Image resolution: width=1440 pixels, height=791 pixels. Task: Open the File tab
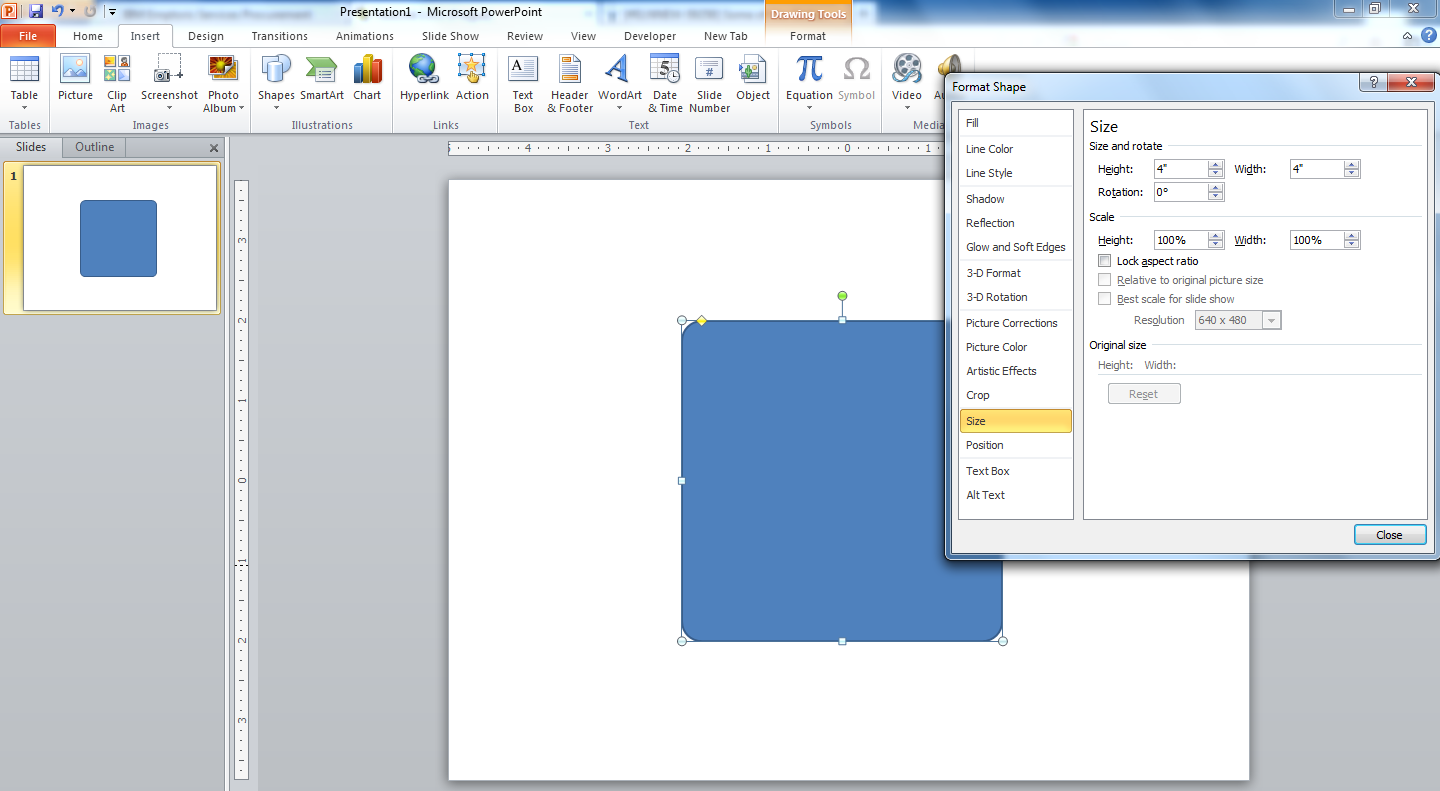tap(28, 36)
